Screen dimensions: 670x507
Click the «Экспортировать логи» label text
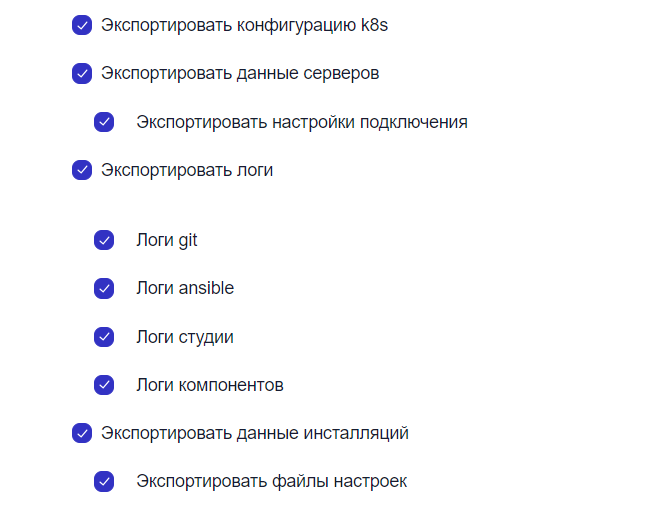pos(186,170)
